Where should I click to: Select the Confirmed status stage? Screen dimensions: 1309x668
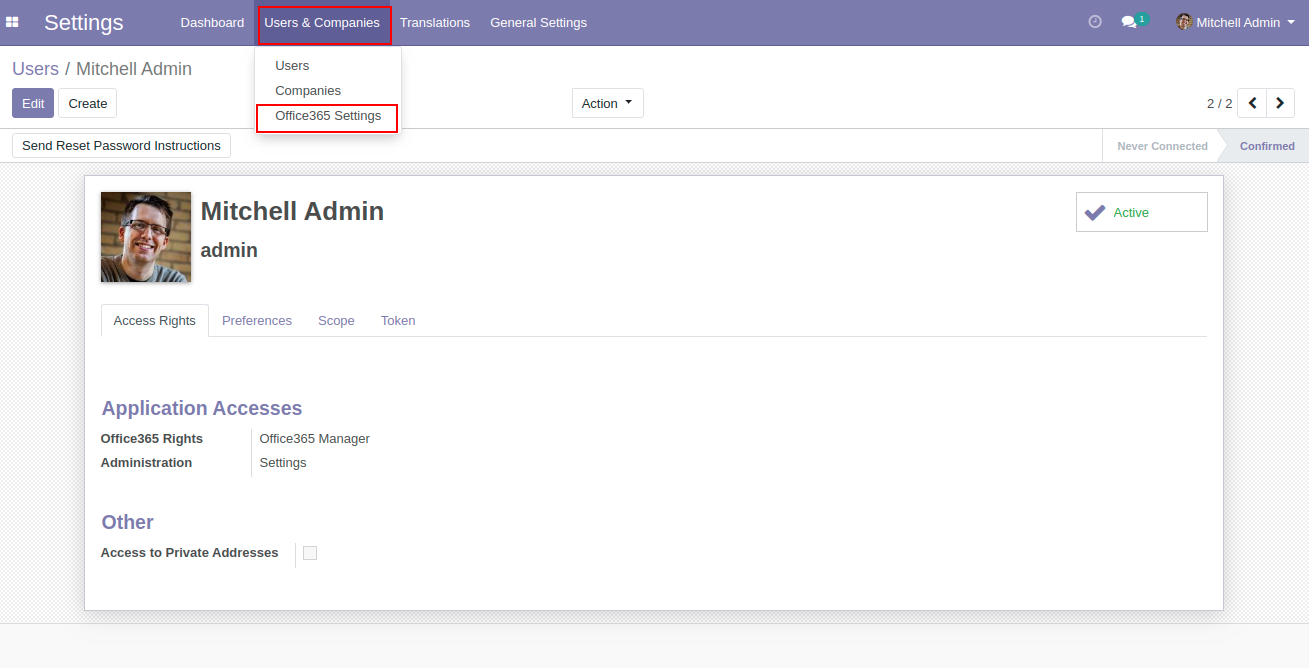(x=1266, y=146)
